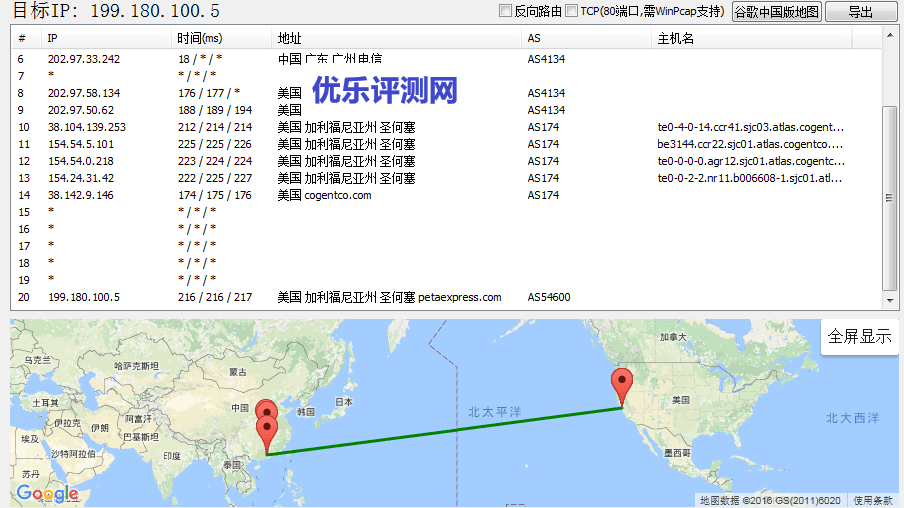Open the 谷歌中国版地图 button
This screenshot has width=904, height=508.
click(x=776, y=12)
